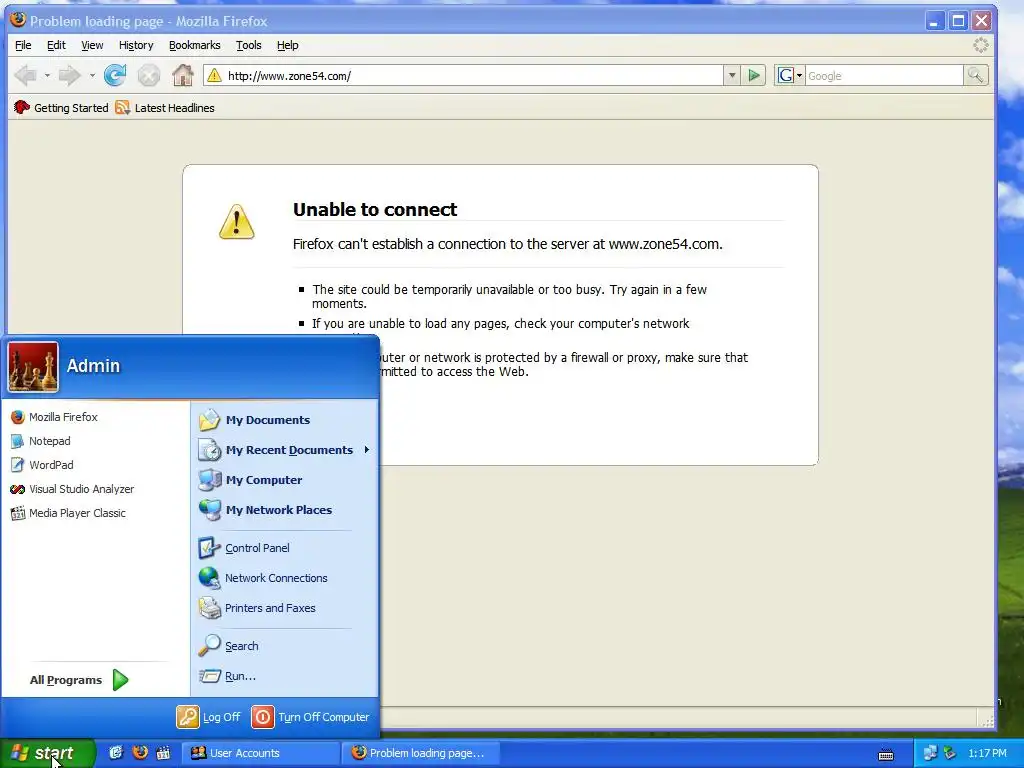Click the Show Desktop quick launch icon
Screen dimensions: 1024x768
[116, 752]
